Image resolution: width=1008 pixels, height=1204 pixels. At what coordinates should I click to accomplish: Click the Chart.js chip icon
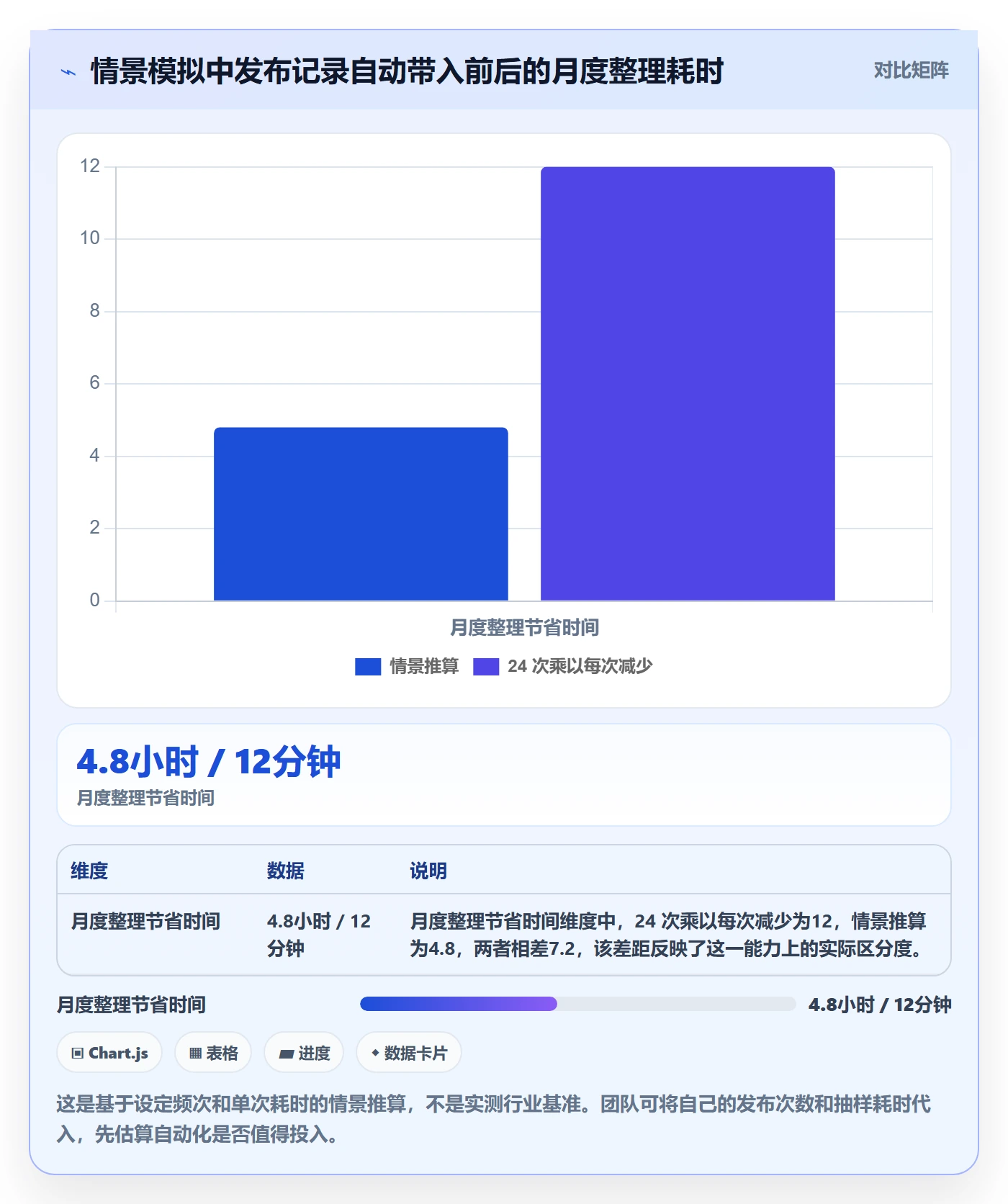pyautogui.click(x=78, y=1053)
